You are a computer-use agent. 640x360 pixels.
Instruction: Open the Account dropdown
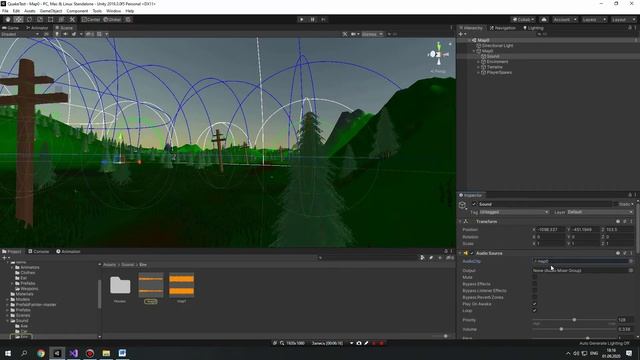(565, 20)
